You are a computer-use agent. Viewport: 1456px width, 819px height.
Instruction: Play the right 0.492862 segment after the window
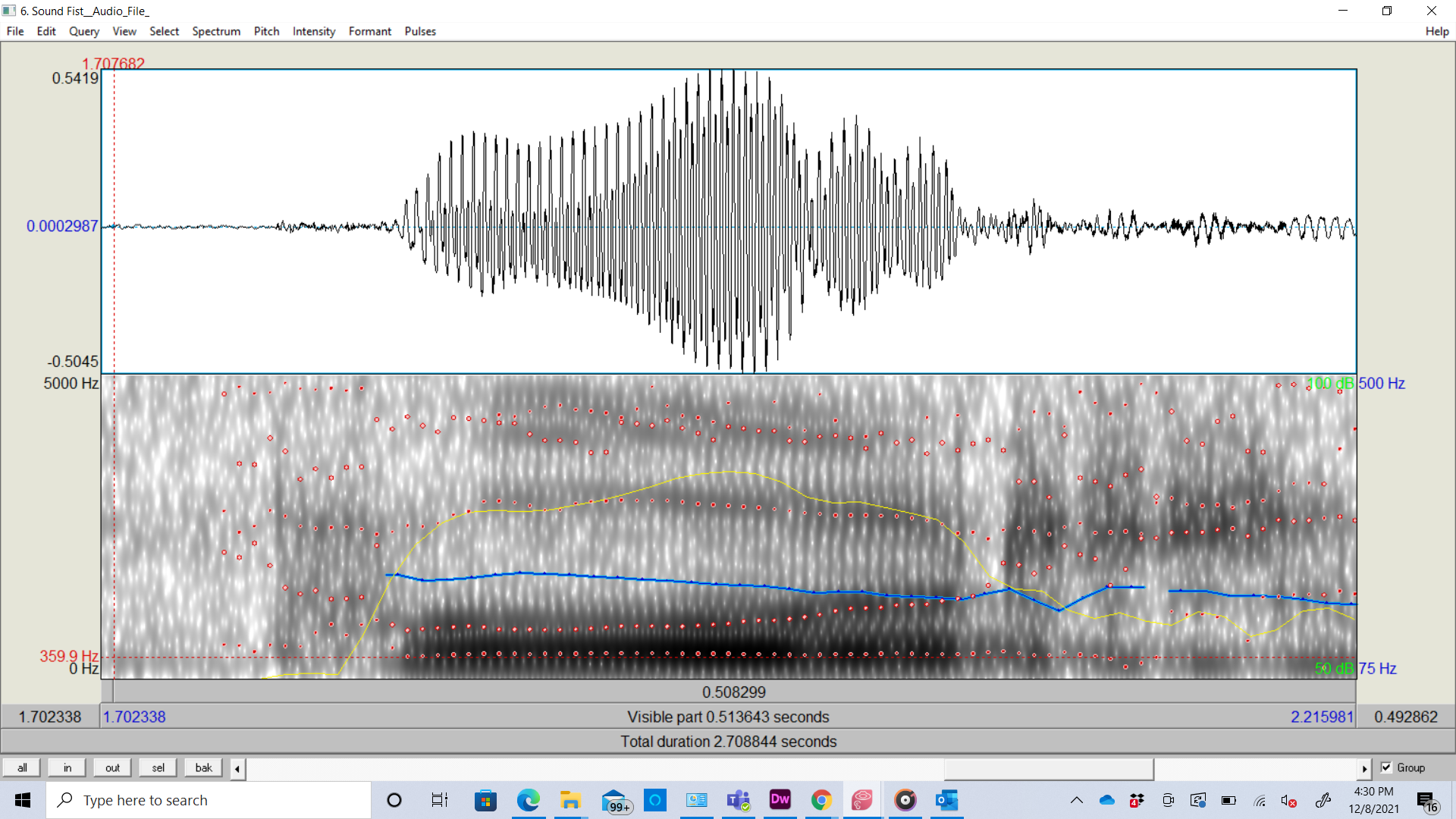[1405, 717]
